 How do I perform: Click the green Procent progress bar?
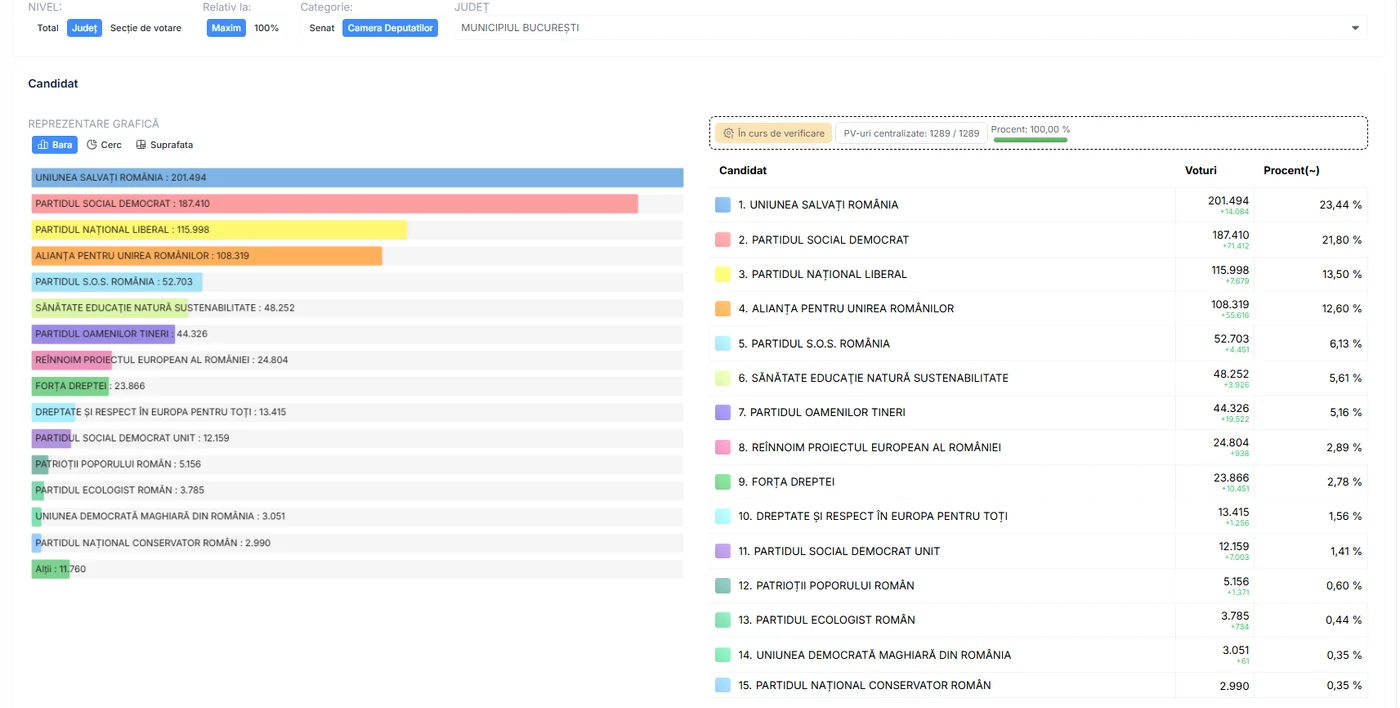click(1029, 140)
